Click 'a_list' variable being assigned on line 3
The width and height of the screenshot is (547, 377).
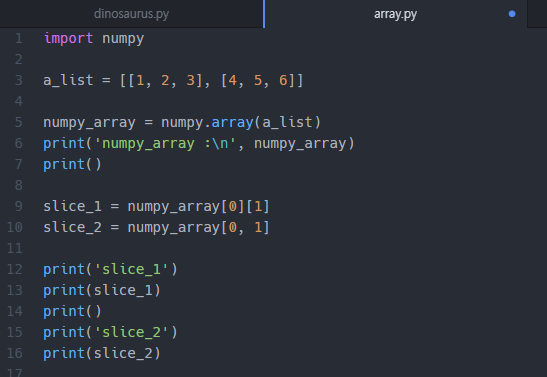(68, 81)
